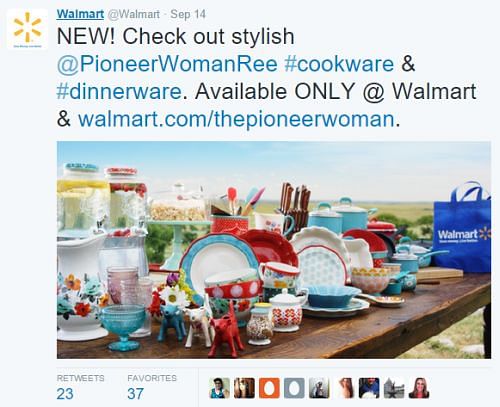Click the first avatar in the favoriters row
The image size is (500, 407).
pyautogui.click(x=219, y=388)
